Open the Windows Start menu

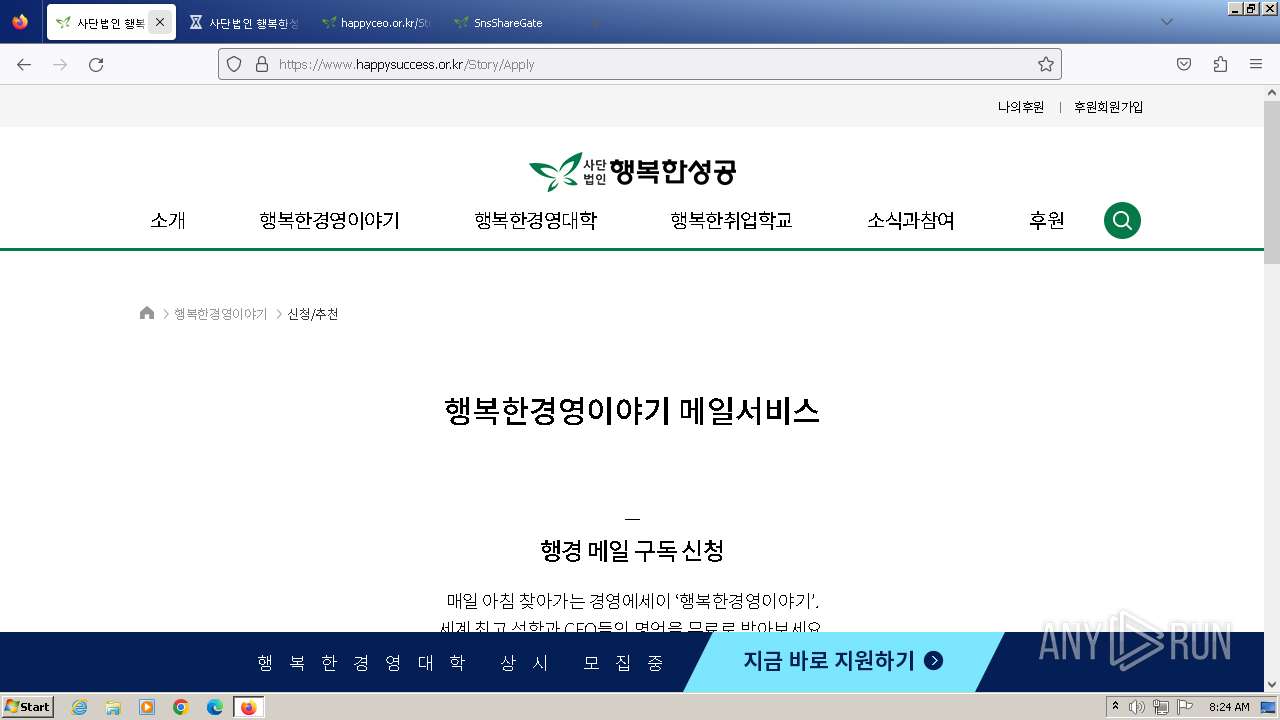(x=28, y=707)
